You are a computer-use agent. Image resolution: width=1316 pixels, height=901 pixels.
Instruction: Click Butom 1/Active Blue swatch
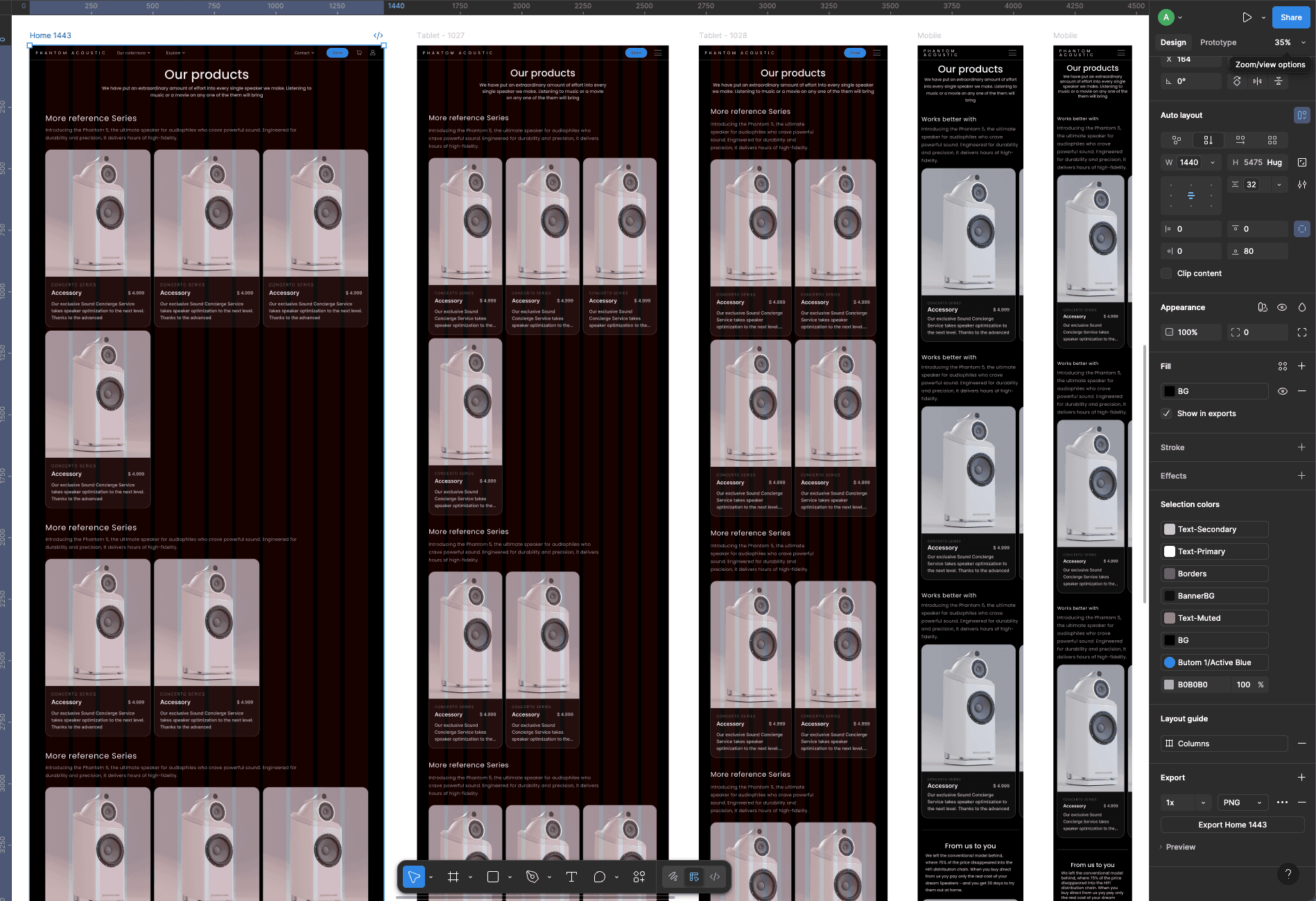click(1170, 662)
